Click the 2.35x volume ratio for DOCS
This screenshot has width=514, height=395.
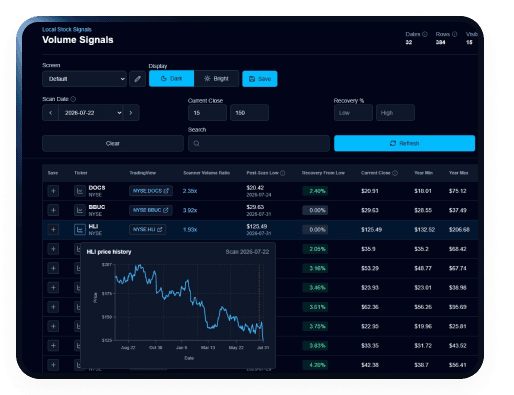click(190, 191)
